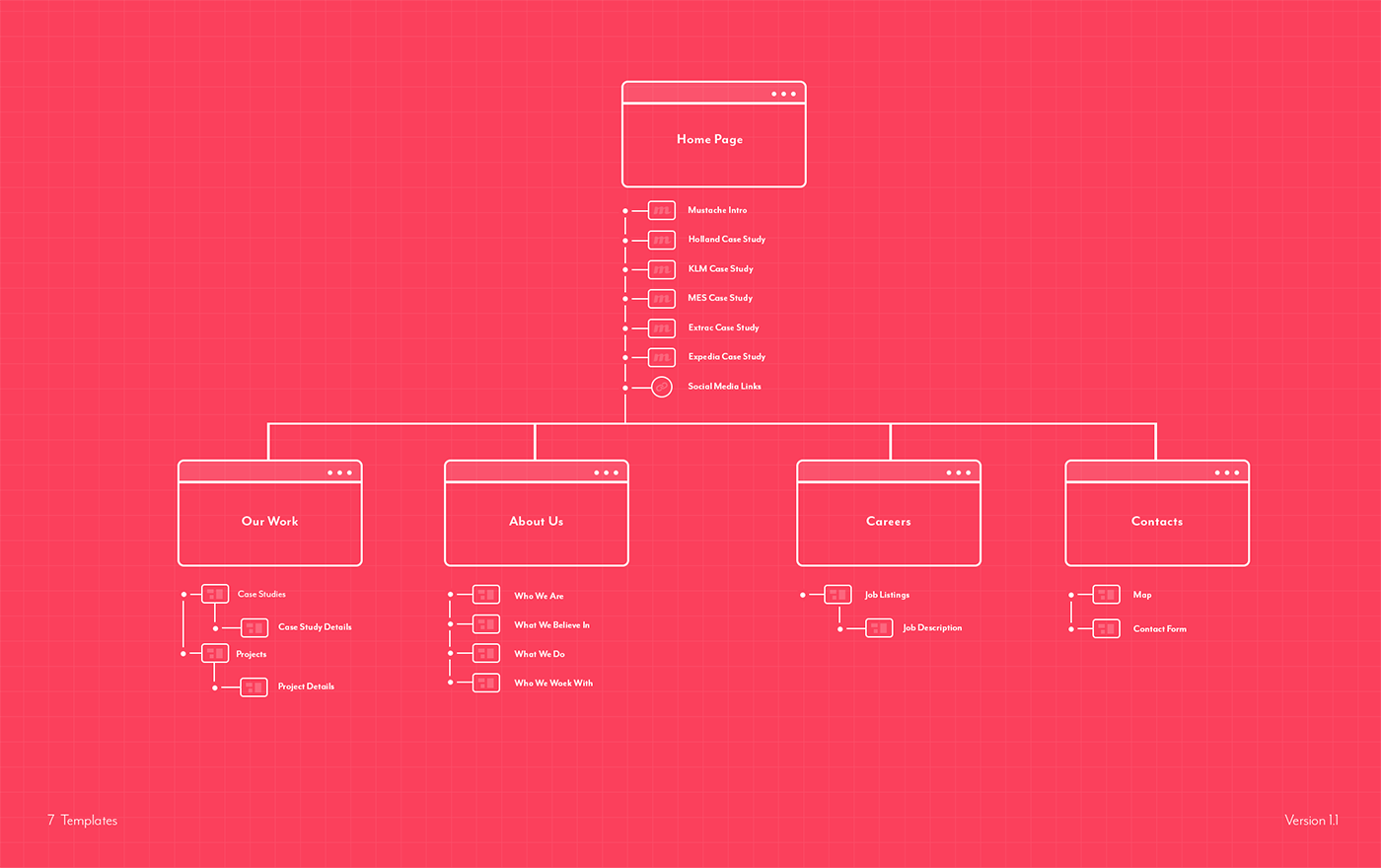Select the MES Case Study section icon
1381x868 pixels.
click(x=662, y=298)
